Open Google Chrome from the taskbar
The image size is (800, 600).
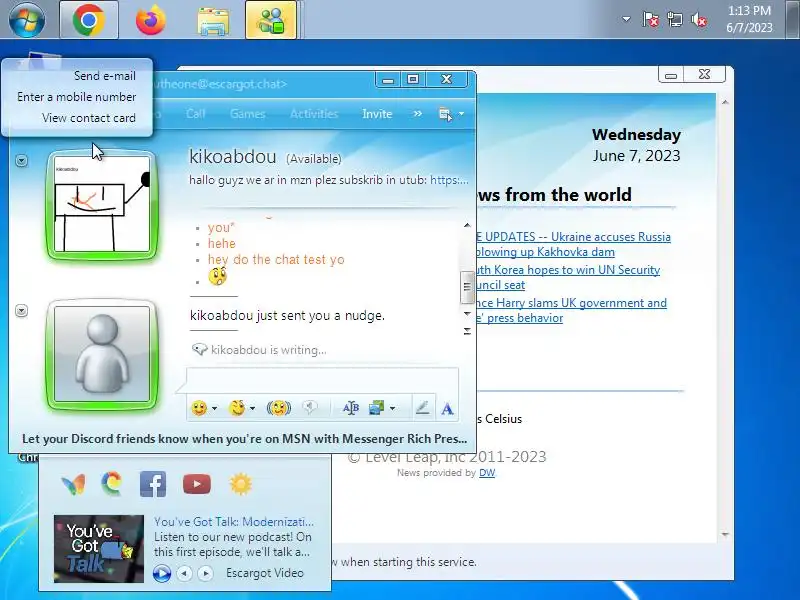click(89, 20)
